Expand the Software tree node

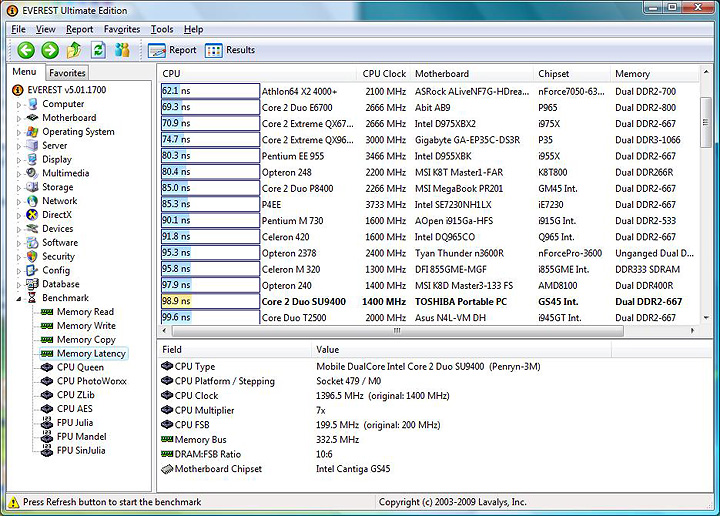[19, 243]
